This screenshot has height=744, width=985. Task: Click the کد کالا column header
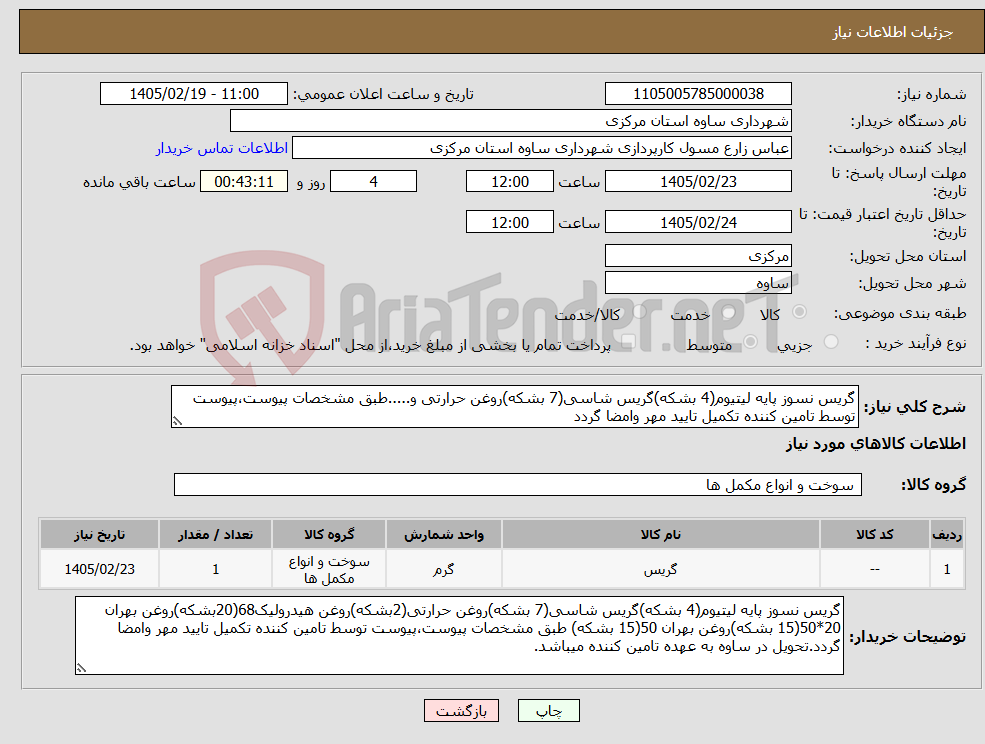coord(874,534)
